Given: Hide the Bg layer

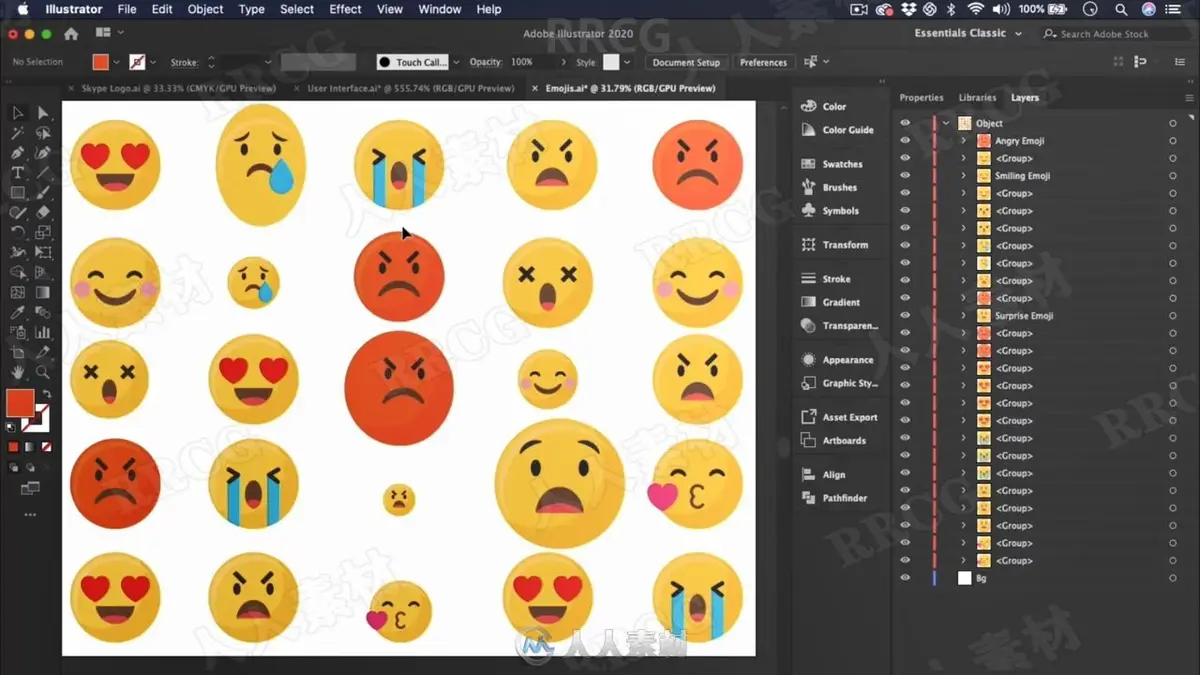Looking at the screenshot, I should (905, 578).
